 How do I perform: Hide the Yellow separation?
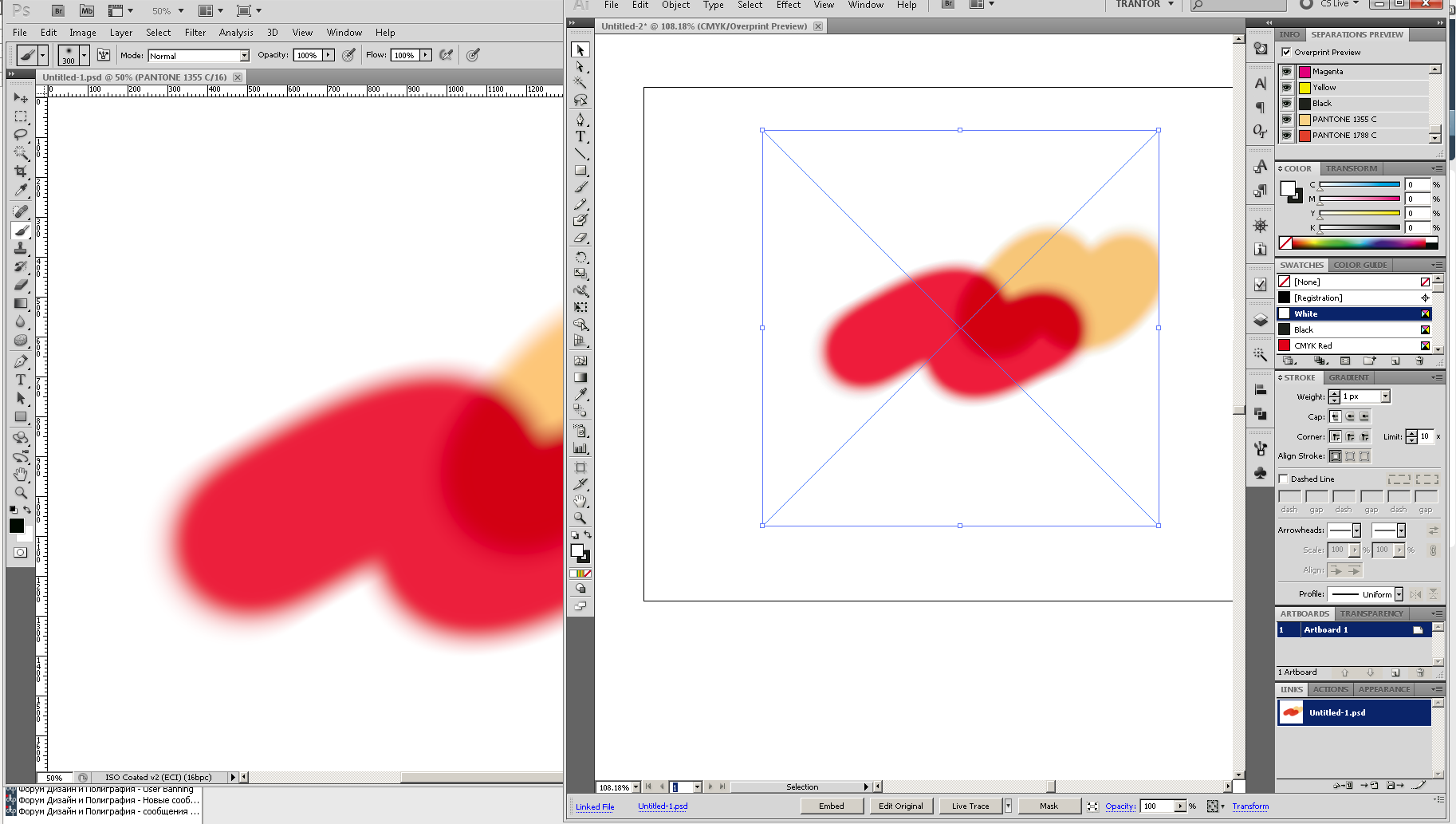point(1286,88)
